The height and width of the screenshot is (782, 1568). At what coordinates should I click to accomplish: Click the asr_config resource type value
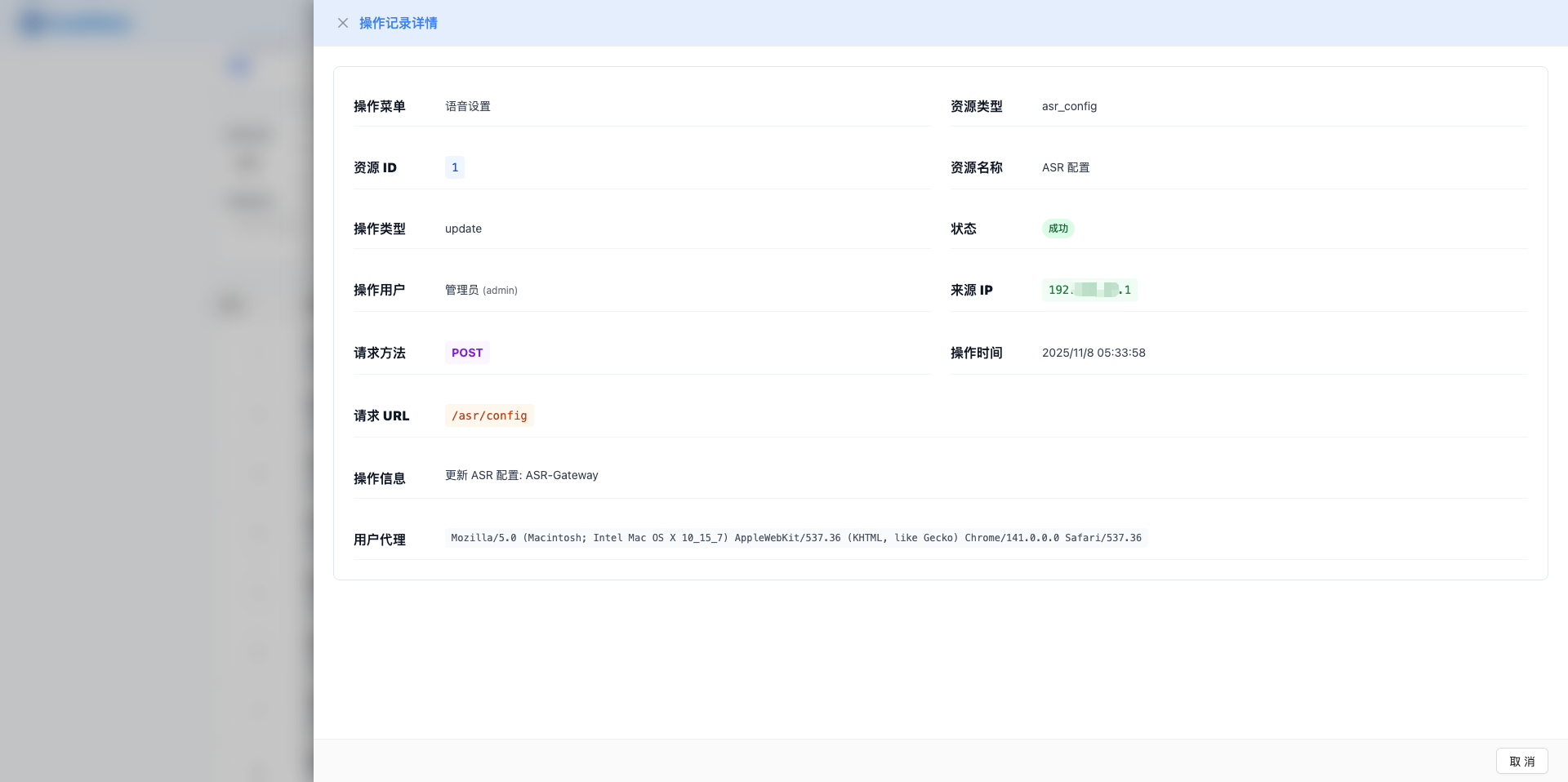(x=1069, y=106)
